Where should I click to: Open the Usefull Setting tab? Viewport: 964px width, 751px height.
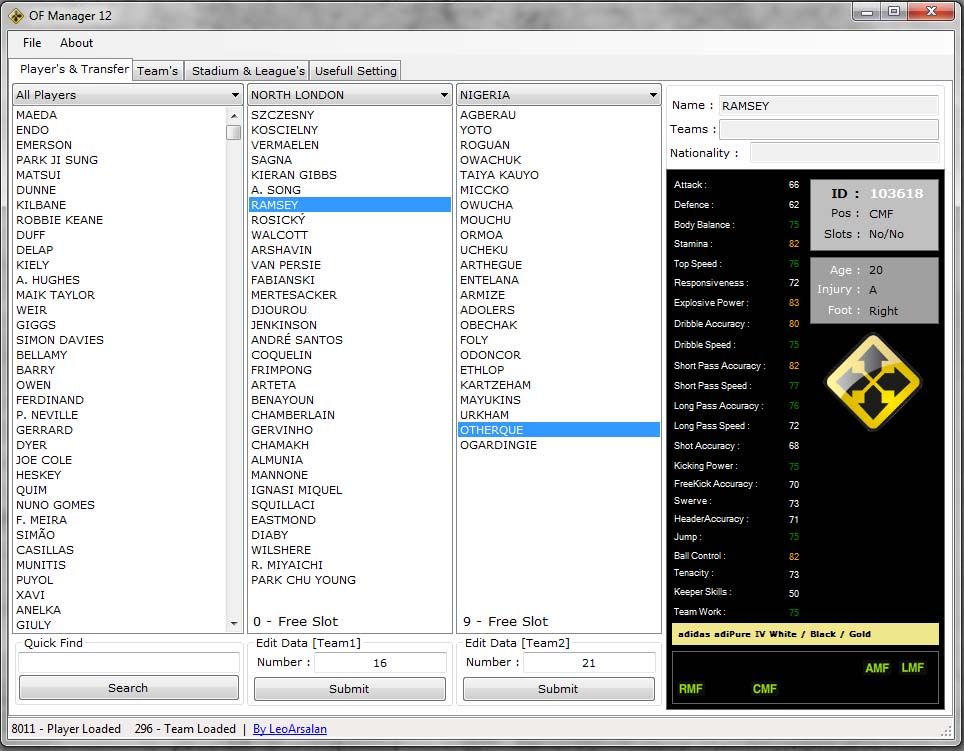355,71
